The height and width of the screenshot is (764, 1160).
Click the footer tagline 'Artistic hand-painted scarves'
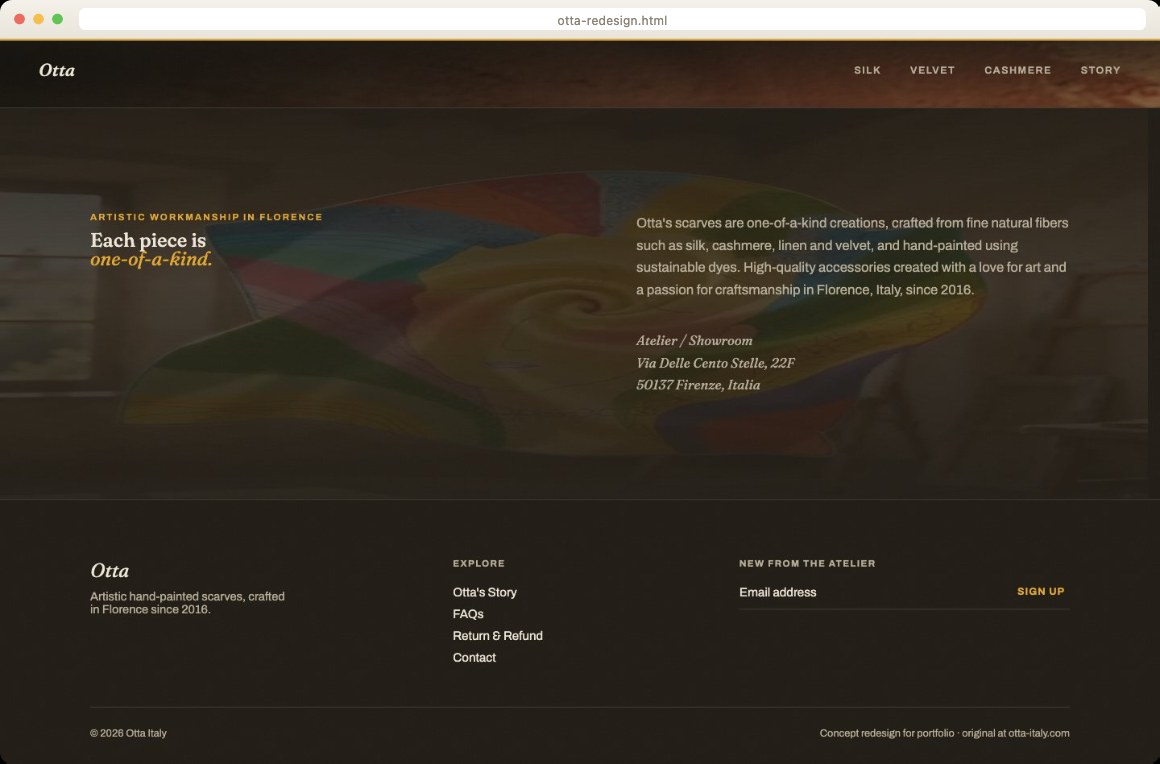point(187,603)
